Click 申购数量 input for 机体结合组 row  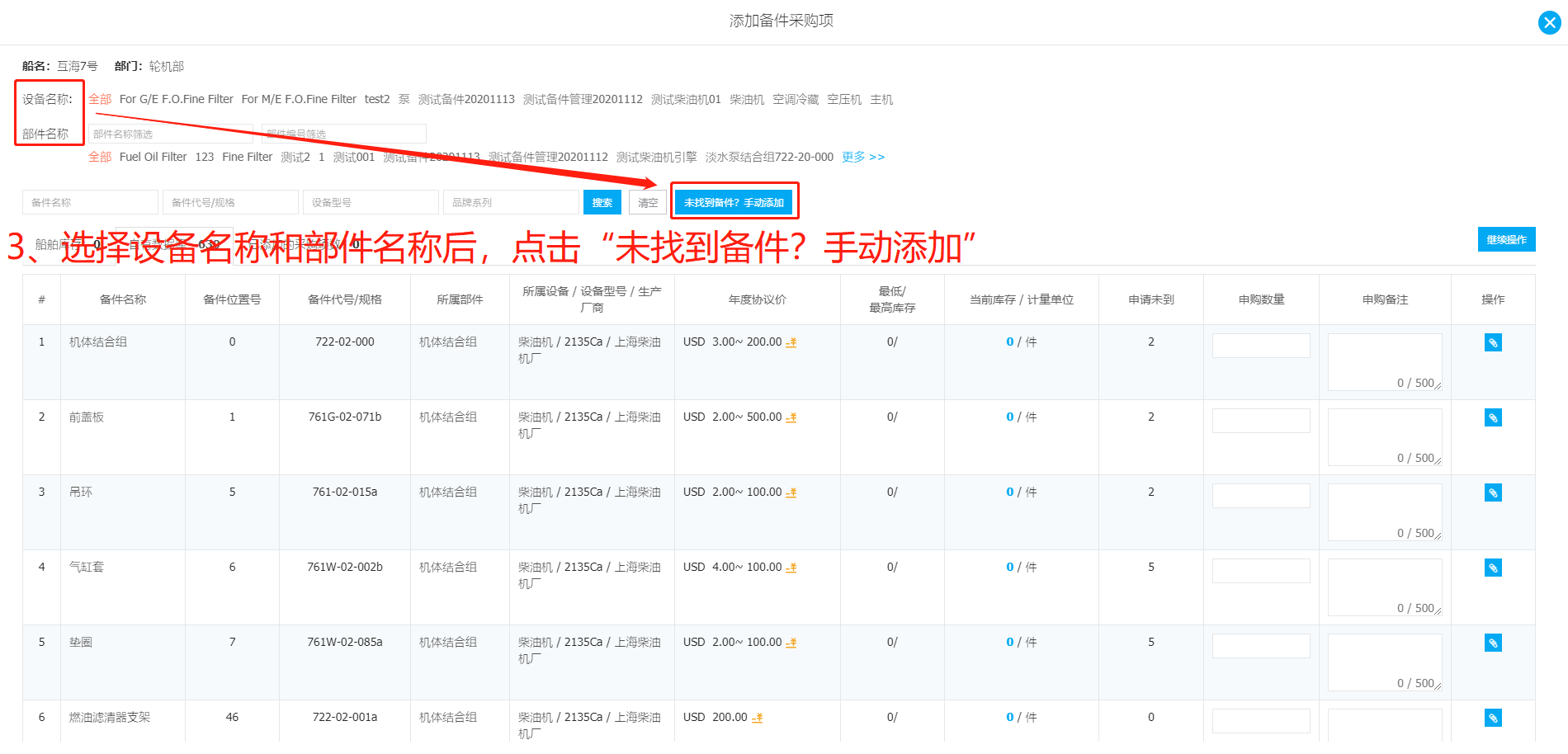[1261, 346]
